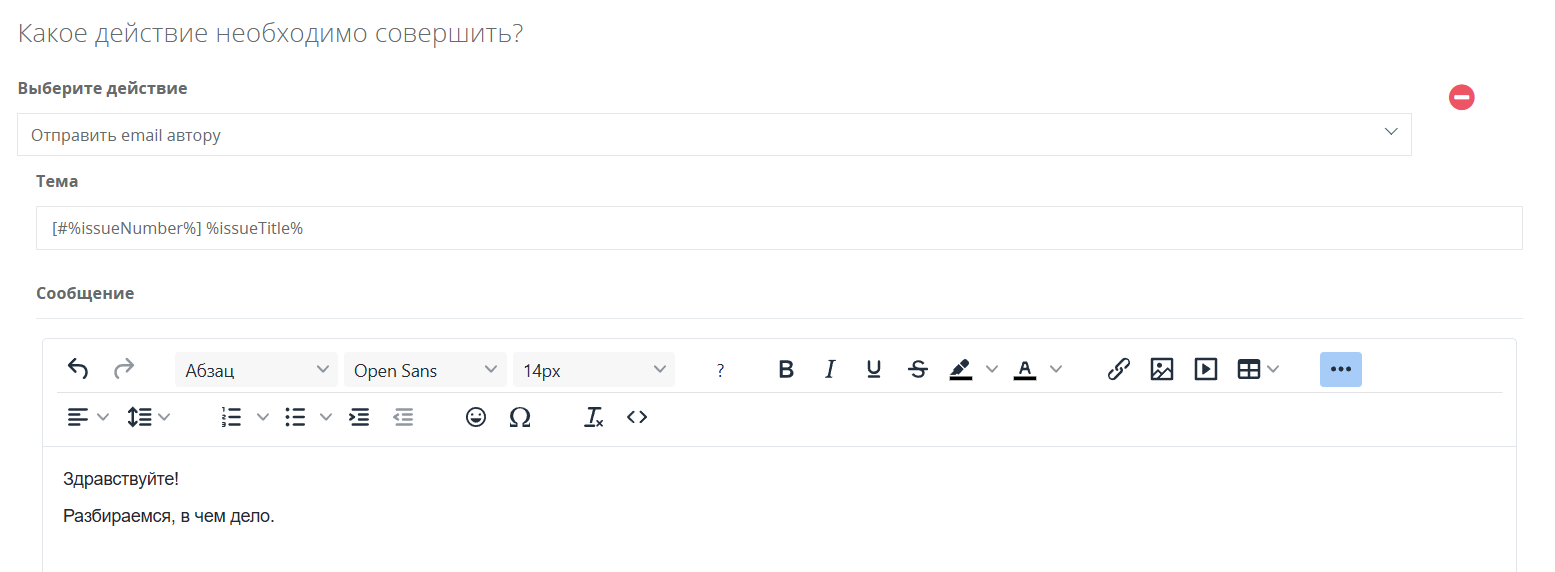
Task: Open the 'Отправить email автору' action dropdown
Action: 714,134
